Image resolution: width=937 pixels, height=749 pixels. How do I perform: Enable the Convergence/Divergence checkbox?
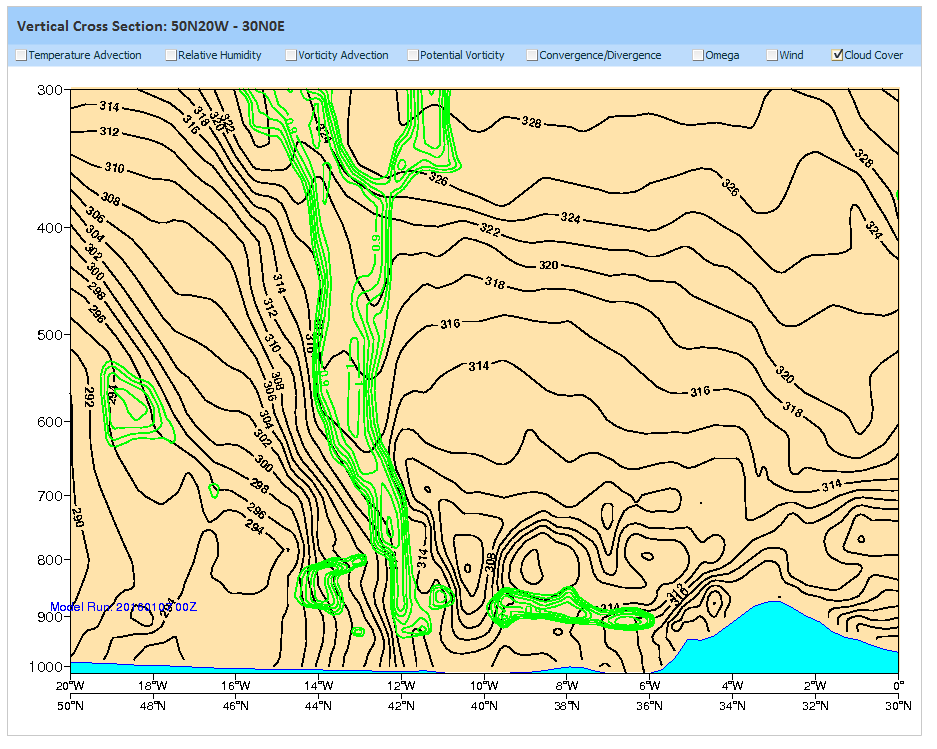click(x=532, y=56)
